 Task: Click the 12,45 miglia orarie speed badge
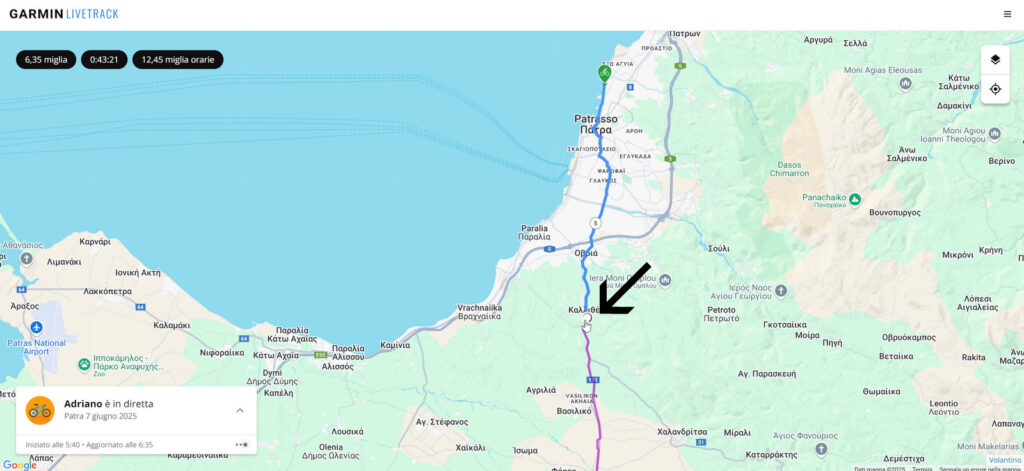point(178,59)
